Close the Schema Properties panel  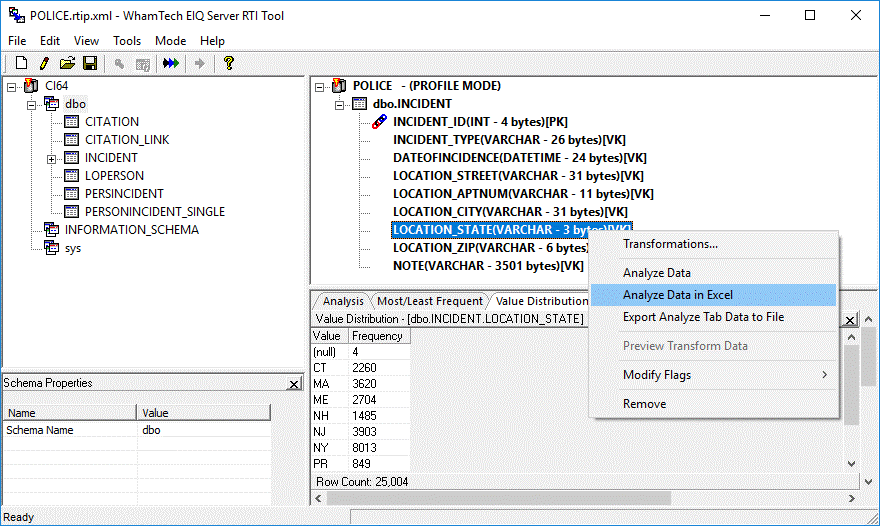tap(294, 384)
